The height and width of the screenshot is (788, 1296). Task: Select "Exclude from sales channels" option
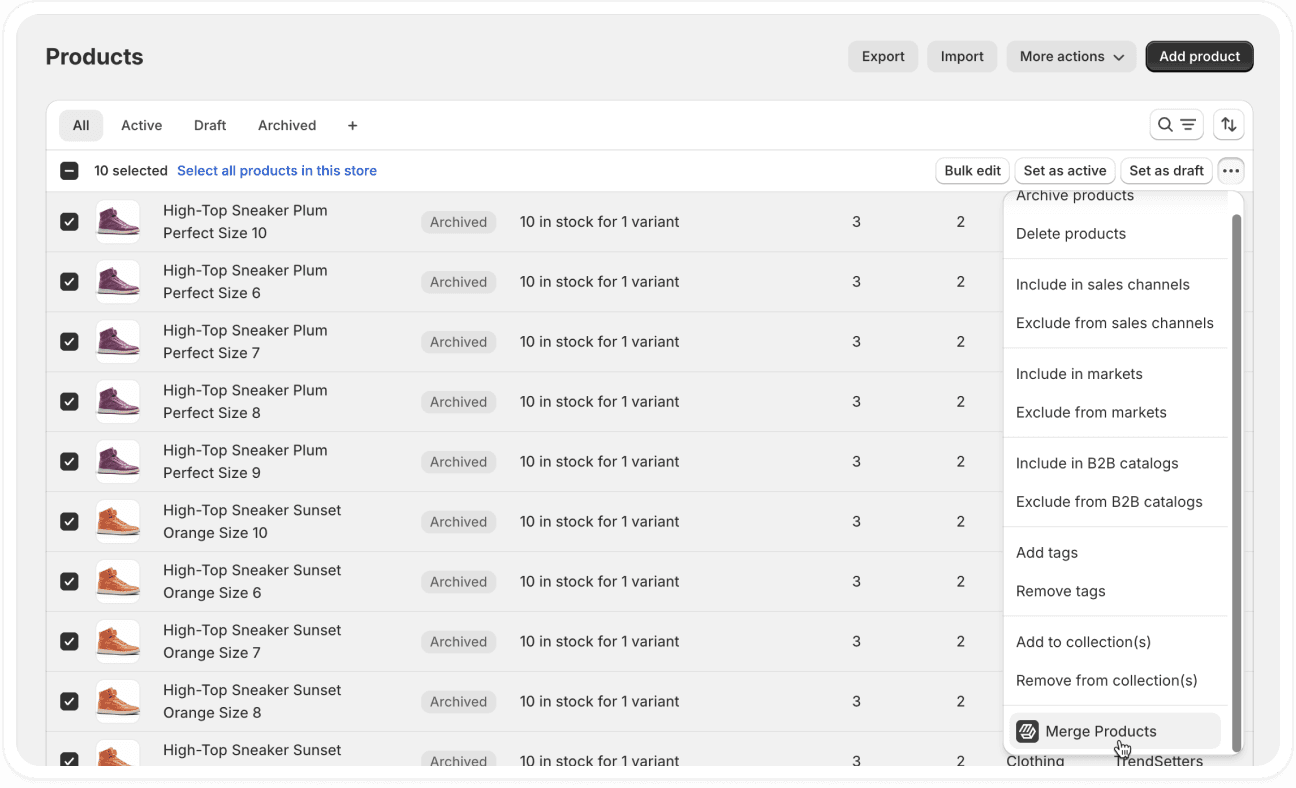(1114, 322)
